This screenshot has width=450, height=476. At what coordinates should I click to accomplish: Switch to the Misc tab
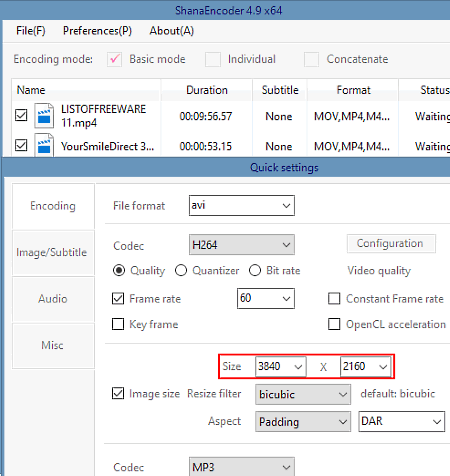[53, 345]
